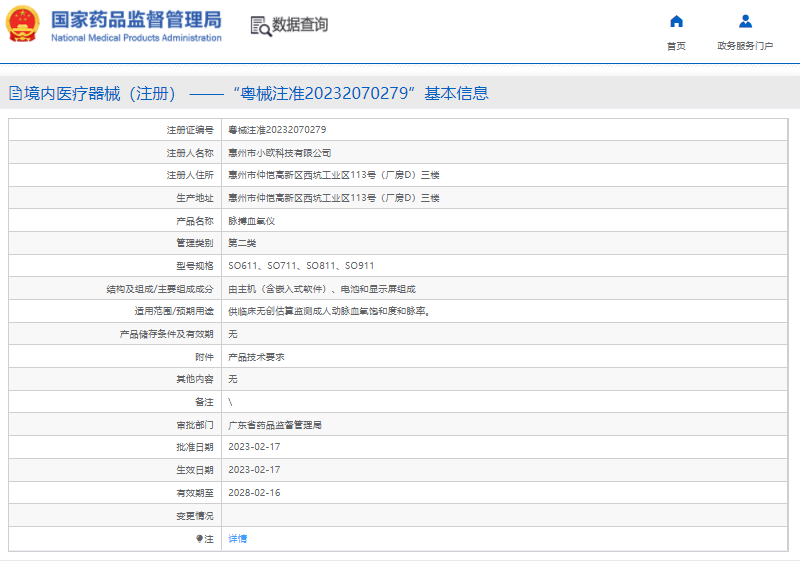Open the 数据查询 search icon
The width and height of the screenshot is (800, 561).
coord(261,26)
